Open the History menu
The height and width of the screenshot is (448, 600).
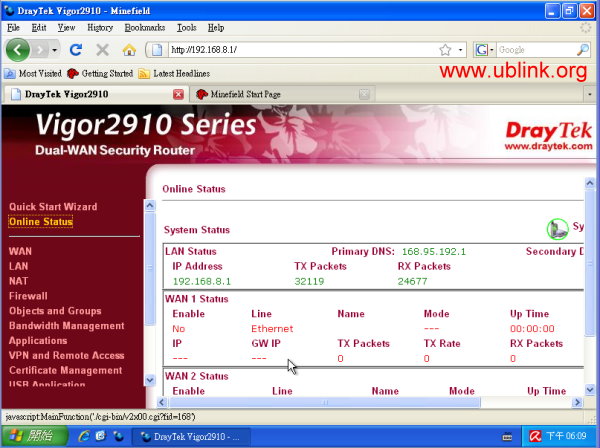click(100, 28)
